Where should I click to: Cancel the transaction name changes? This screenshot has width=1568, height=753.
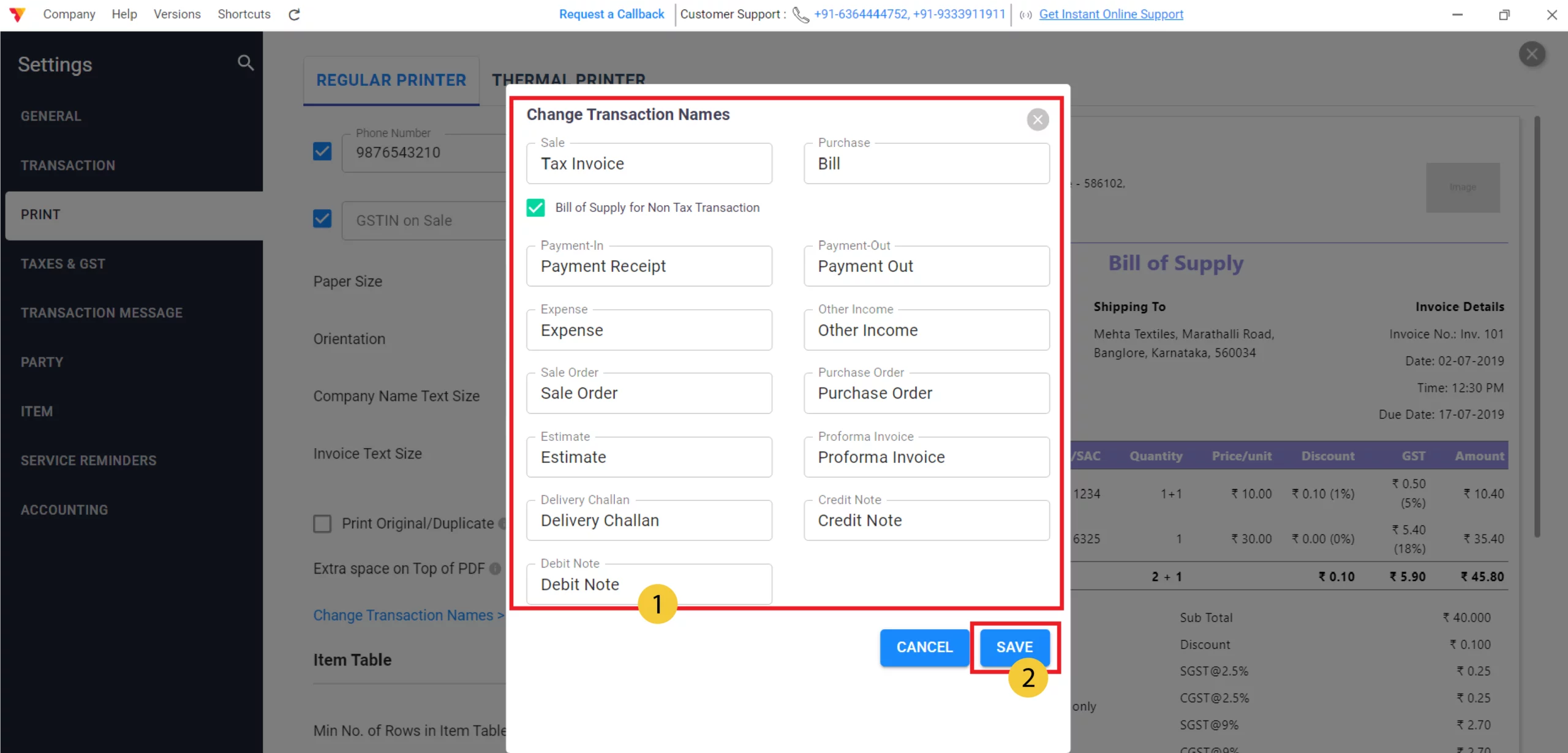pos(924,647)
